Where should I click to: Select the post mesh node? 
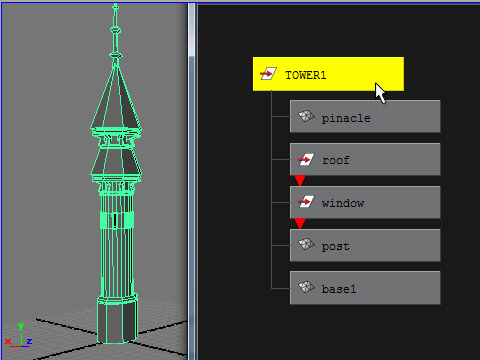tap(365, 245)
